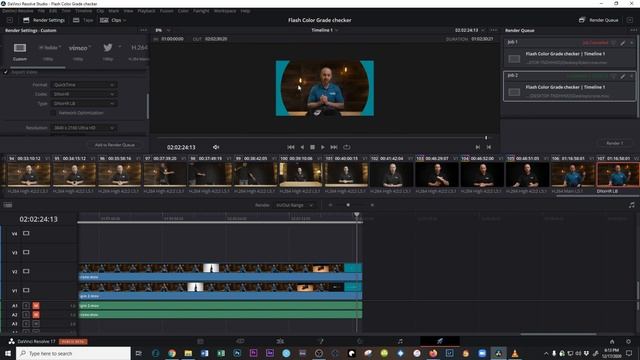Toggle loop playback button
This screenshot has height=360, width=640.
click(347, 147)
